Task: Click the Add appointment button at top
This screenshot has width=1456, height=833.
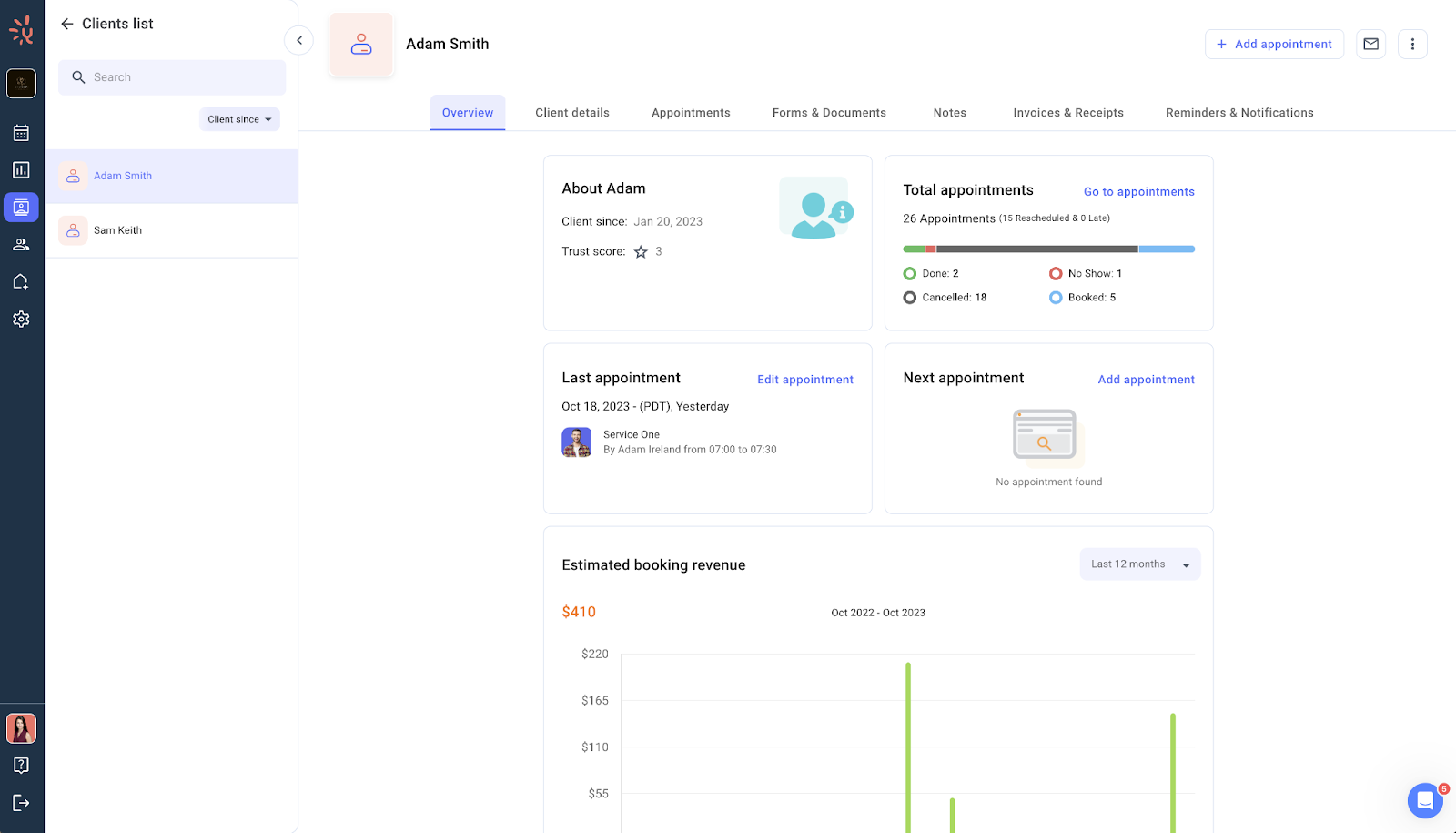Action: point(1274,44)
